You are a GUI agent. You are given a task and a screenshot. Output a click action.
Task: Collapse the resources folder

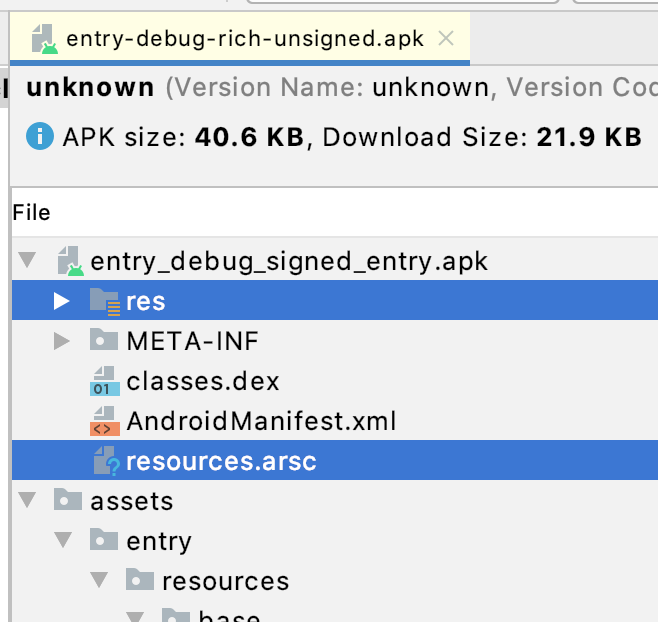coord(99,580)
